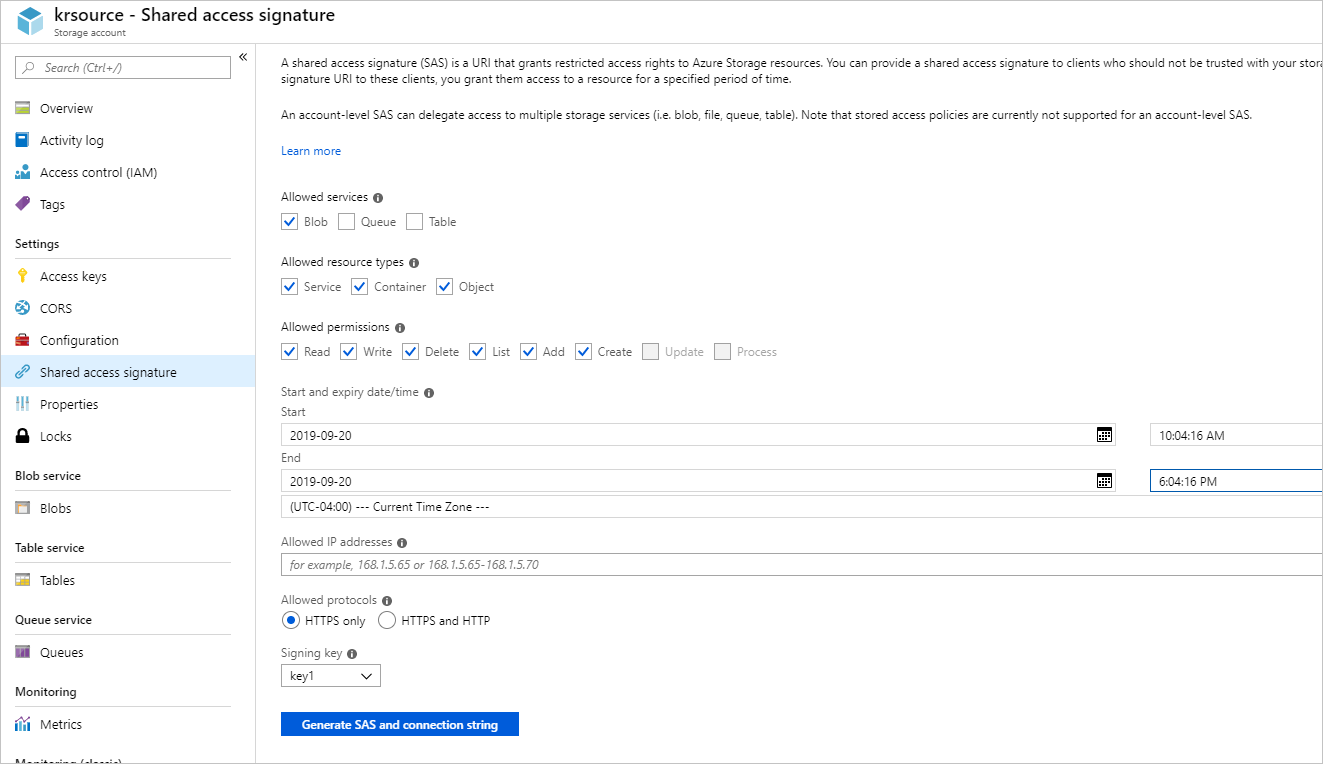Select the Activity log icon
The height and width of the screenshot is (764, 1323).
pos(22,139)
